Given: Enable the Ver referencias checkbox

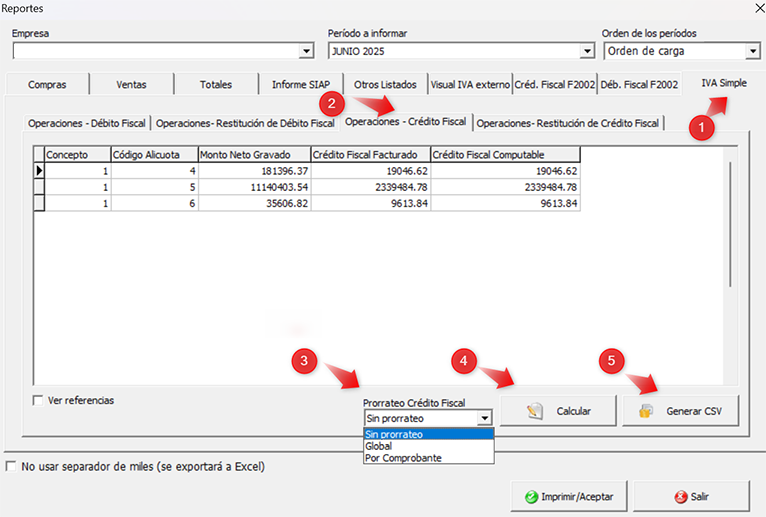Looking at the screenshot, I should pos(39,400).
